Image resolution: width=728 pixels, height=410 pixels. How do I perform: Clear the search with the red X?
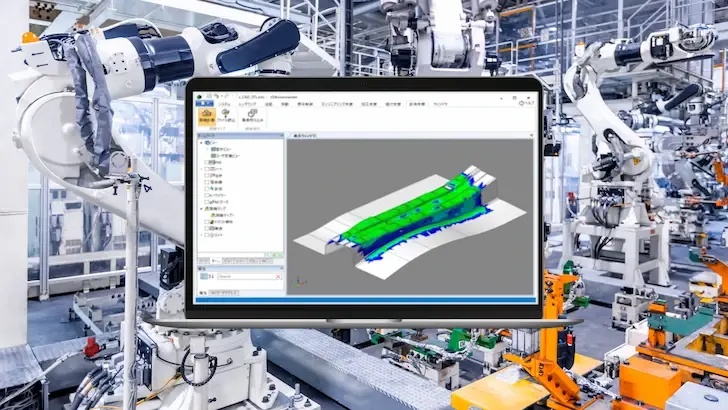278,277
